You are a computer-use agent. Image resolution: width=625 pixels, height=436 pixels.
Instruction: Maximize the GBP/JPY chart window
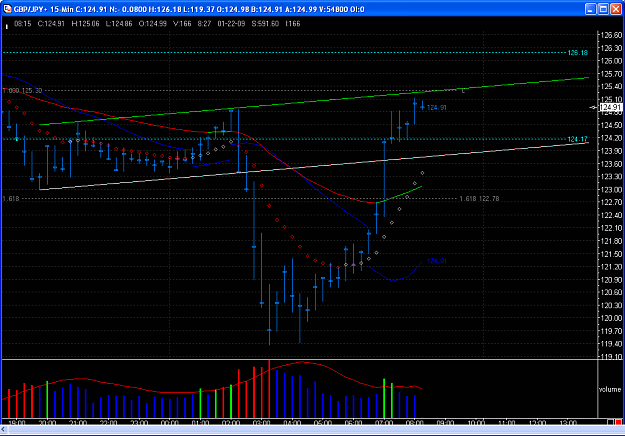click(x=603, y=9)
